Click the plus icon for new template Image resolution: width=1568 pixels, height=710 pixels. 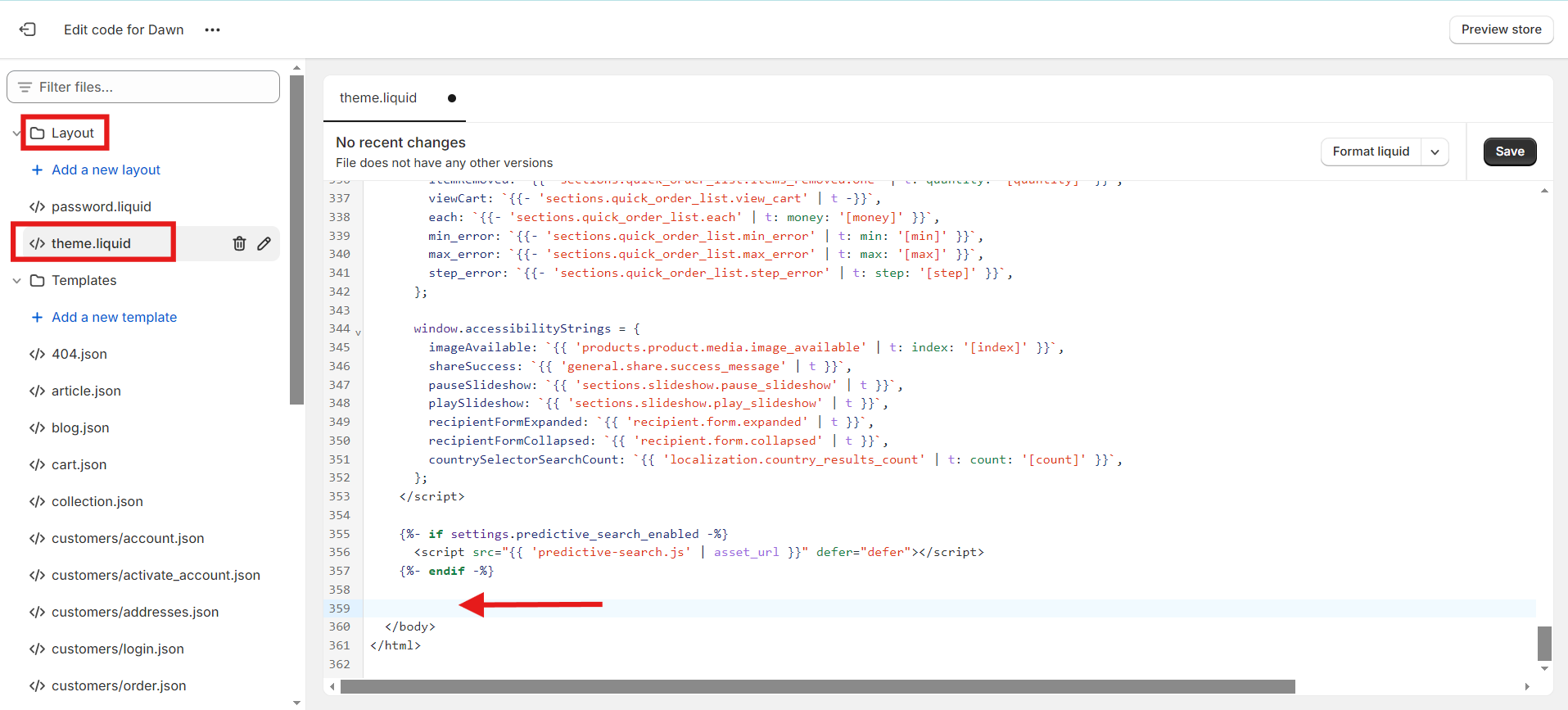[x=37, y=317]
